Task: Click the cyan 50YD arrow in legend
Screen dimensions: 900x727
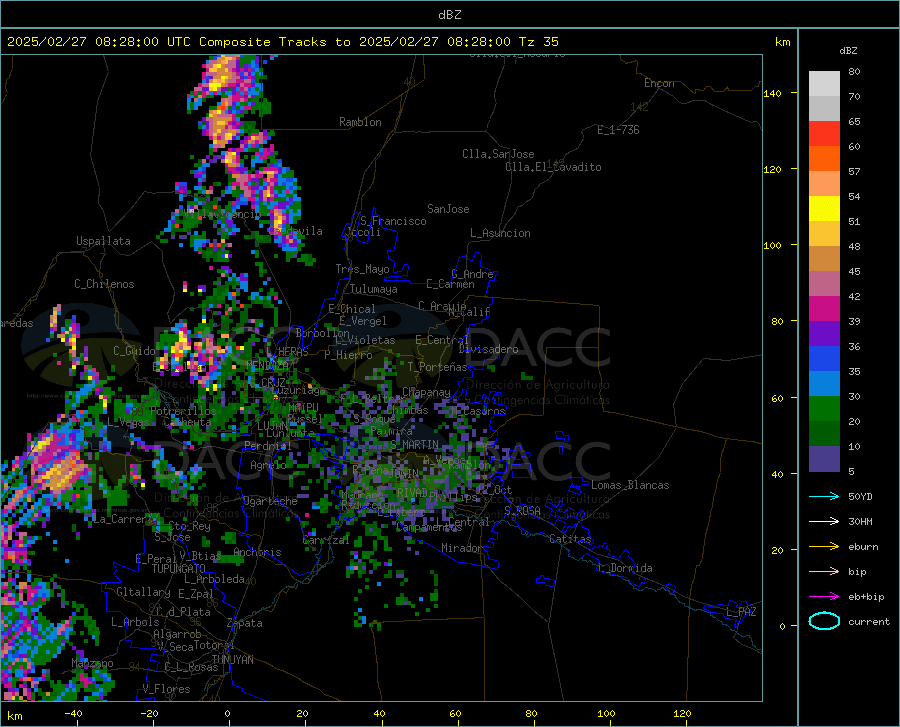Action: coord(824,496)
